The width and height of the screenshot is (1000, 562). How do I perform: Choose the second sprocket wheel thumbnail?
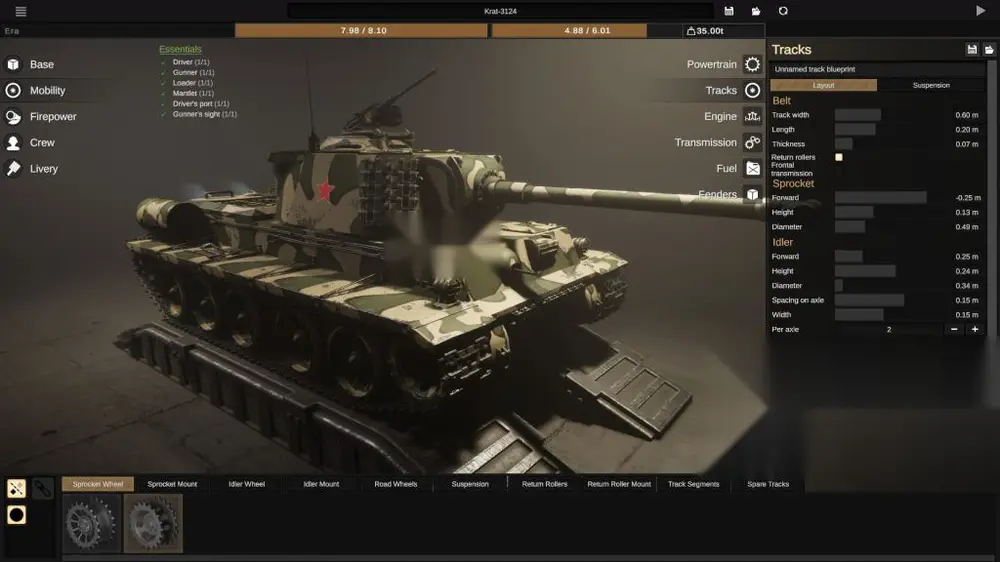coord(153,523)
